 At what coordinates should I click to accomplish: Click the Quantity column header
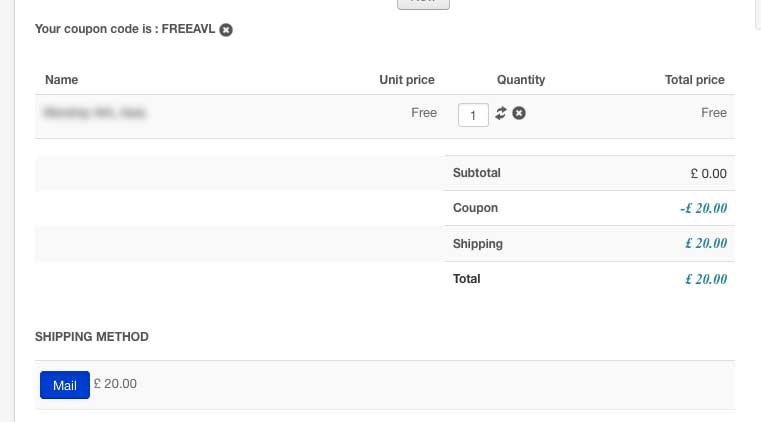pyautogui.click(x=520, y=79)
